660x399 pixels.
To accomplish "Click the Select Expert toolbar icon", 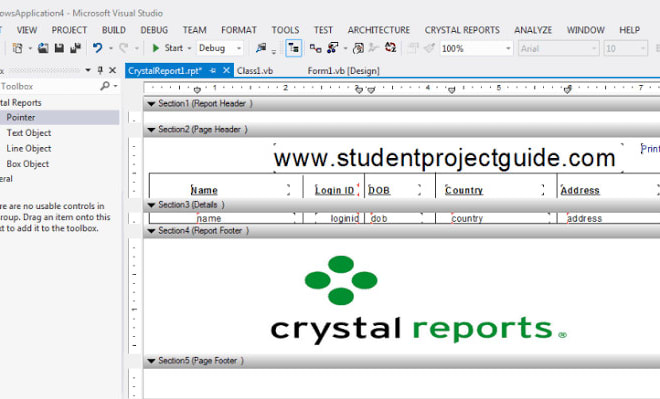I will coord(358,48).
